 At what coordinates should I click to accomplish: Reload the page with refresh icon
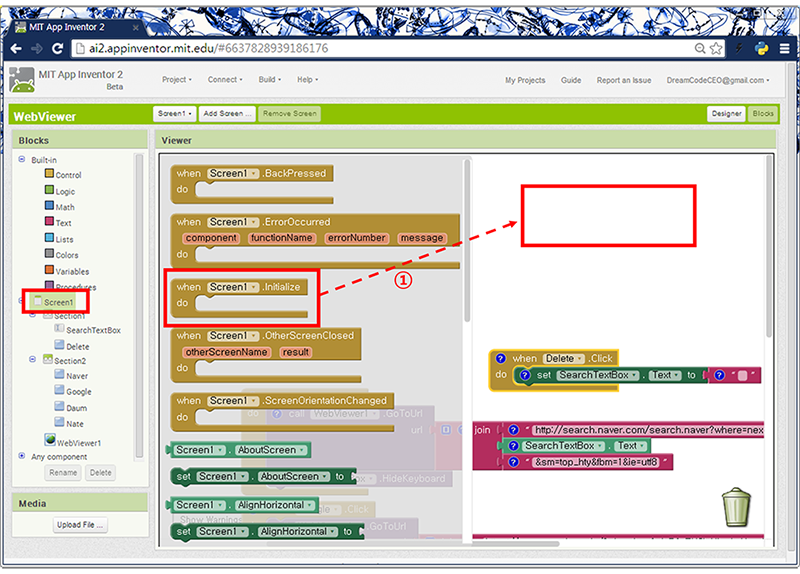pos(58,48)
